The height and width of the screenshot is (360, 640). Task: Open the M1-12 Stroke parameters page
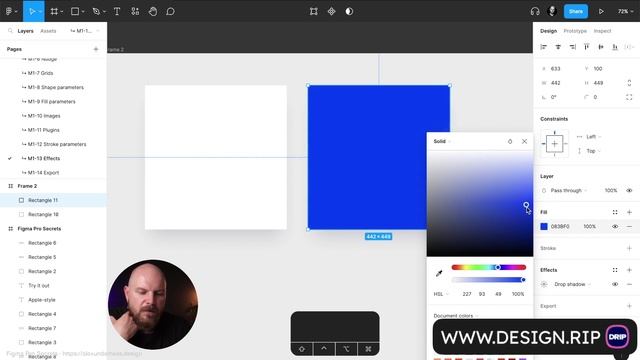pos(57,144)
